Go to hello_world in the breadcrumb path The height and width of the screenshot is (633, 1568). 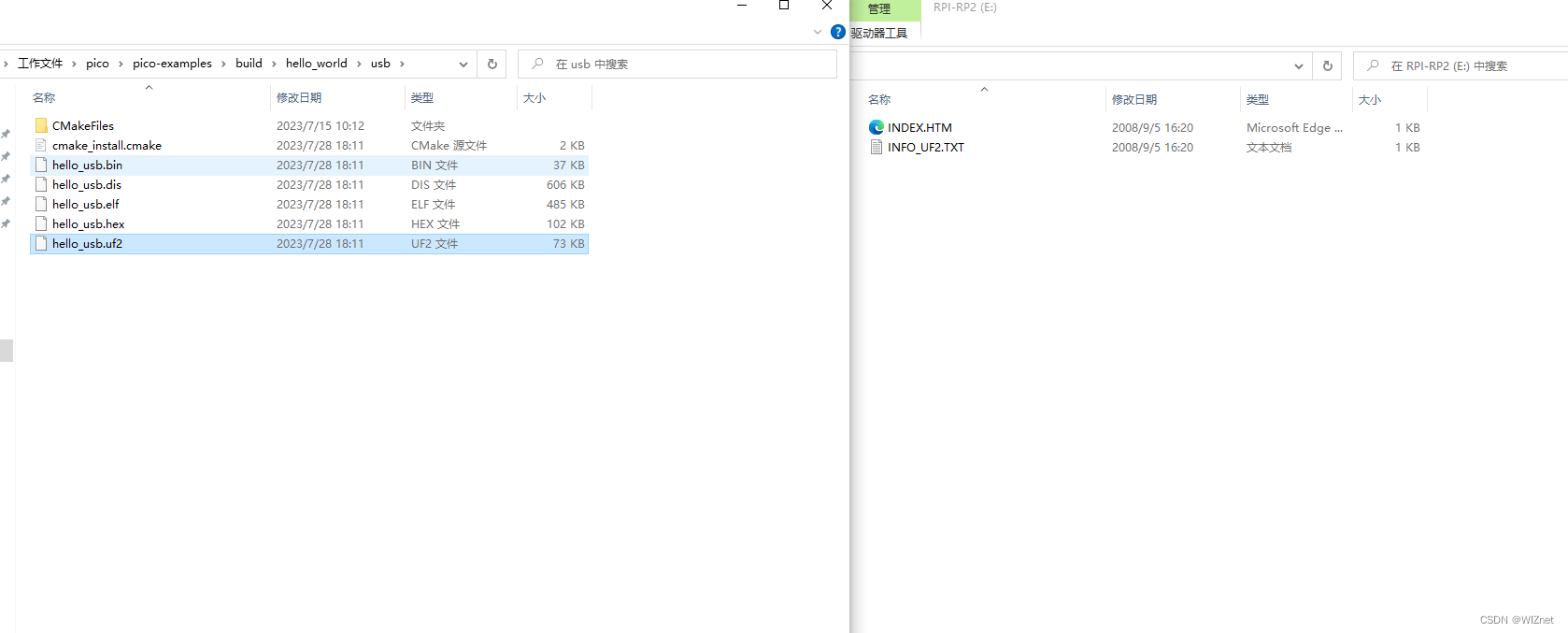(316, 64)
